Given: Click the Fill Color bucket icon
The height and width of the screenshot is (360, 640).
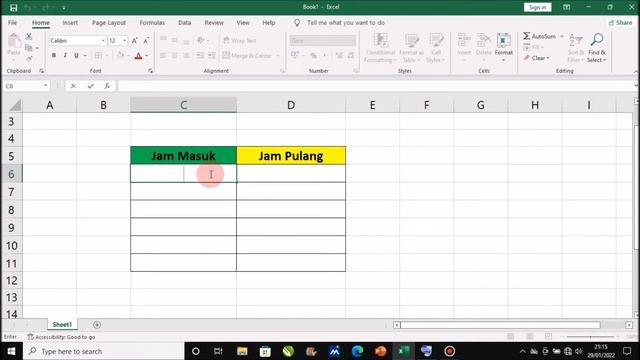Looking at the screenshot, I should 120,56.
